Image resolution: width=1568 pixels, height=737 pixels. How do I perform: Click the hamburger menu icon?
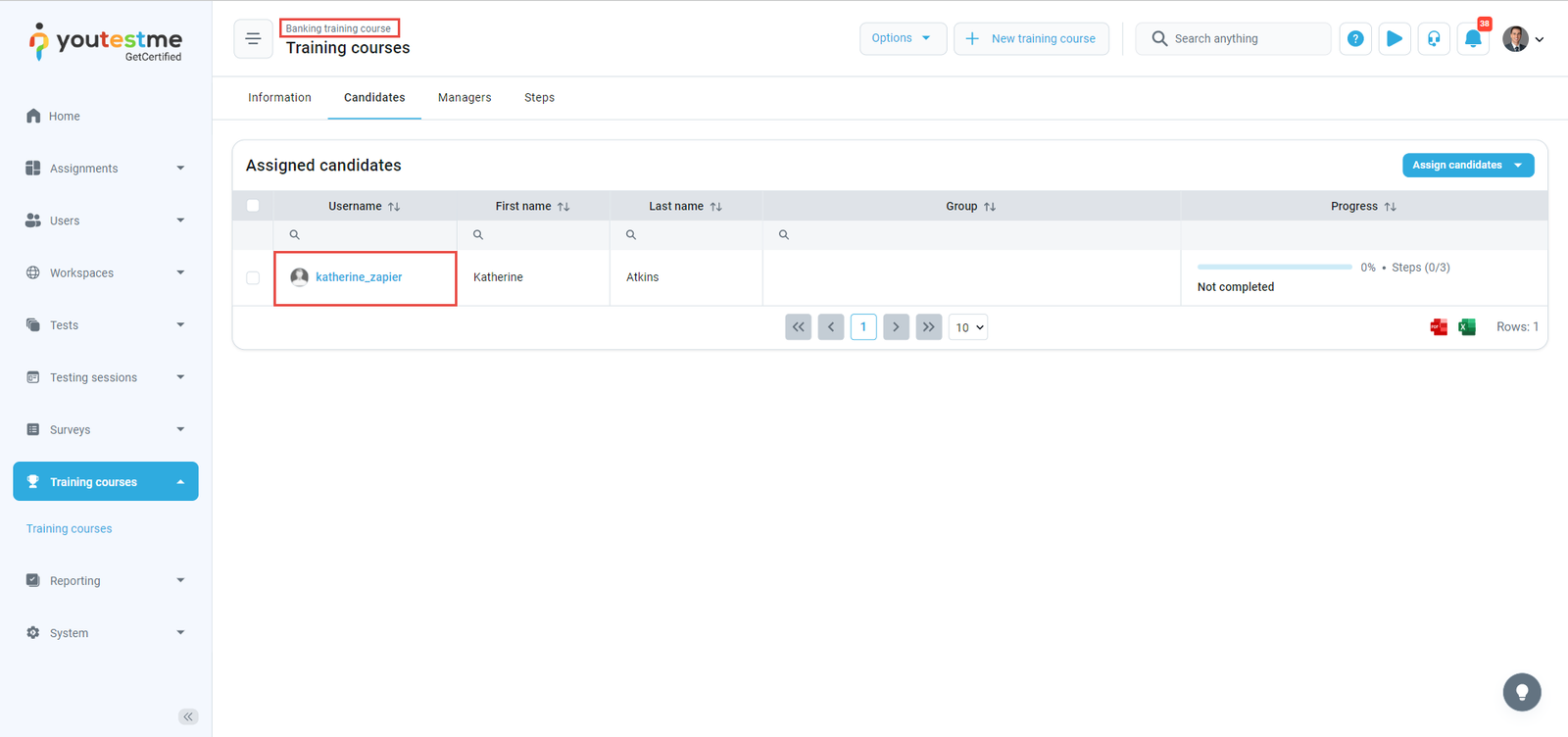coord(253,39)
